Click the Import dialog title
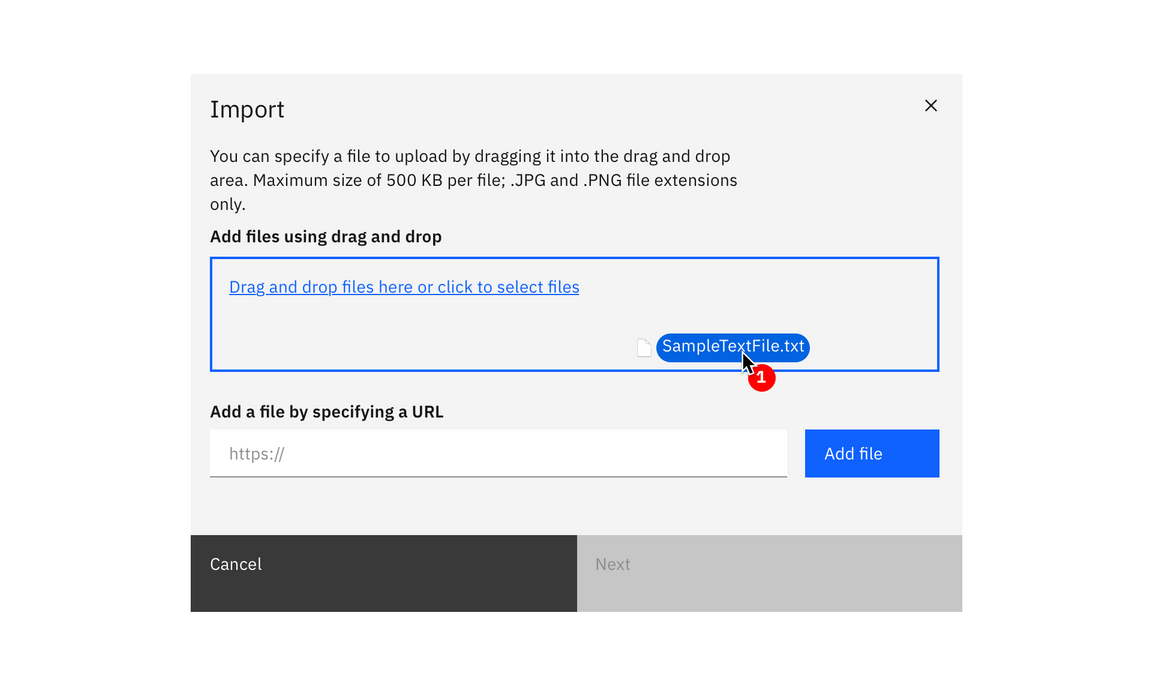Image resolution: width=1152 pixels, height=686 pixels. [247, 109]
